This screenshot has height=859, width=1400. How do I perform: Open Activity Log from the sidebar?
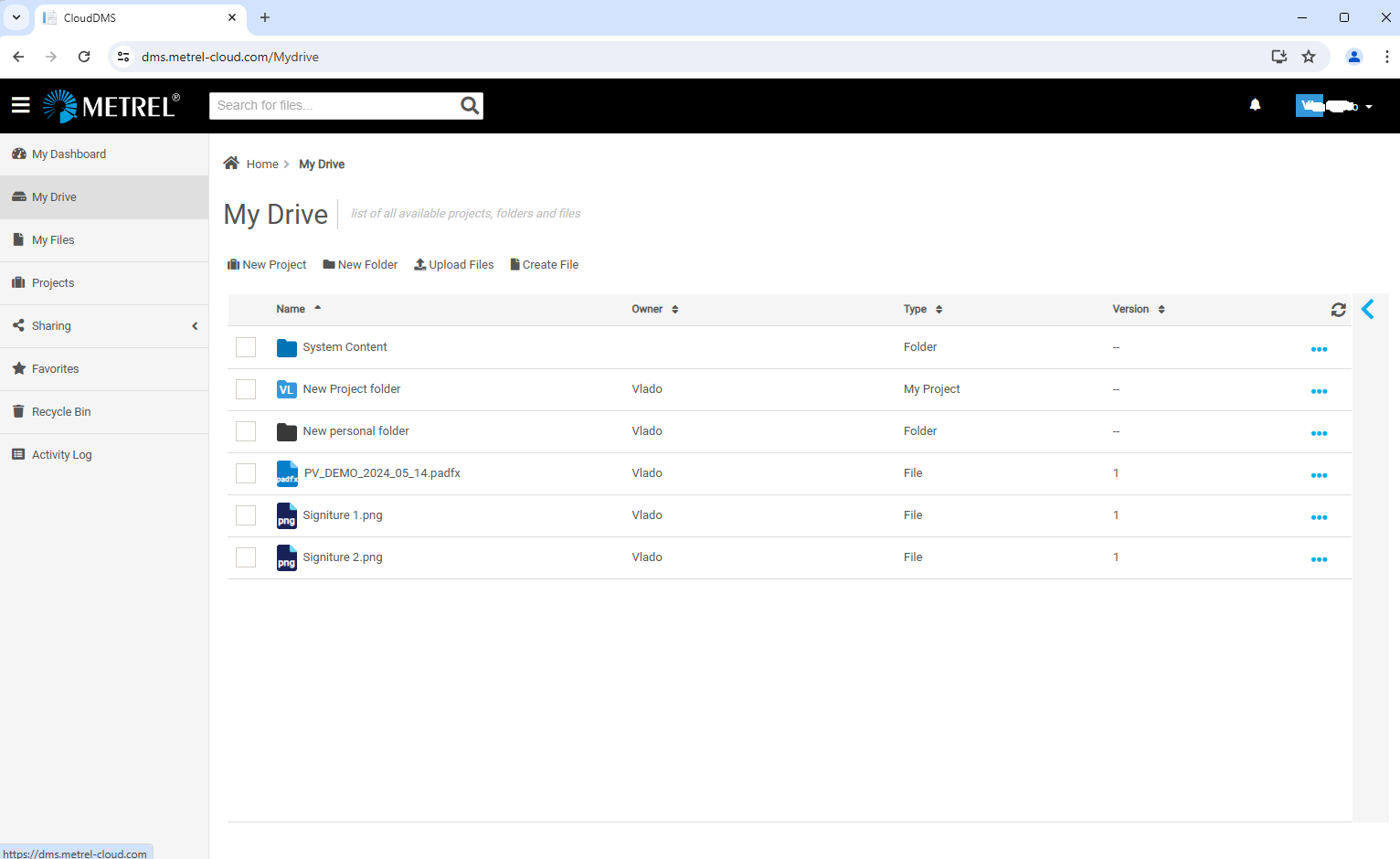61,455
